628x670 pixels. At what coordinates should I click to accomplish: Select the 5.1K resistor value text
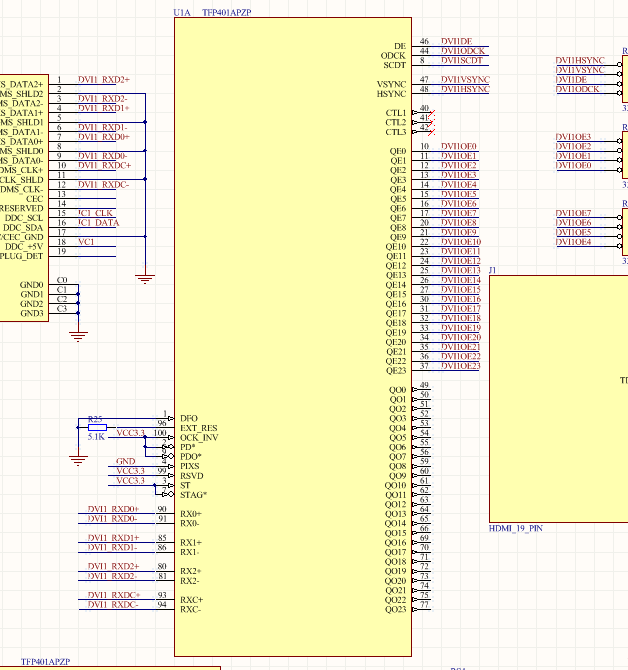[x=96, y=437]
